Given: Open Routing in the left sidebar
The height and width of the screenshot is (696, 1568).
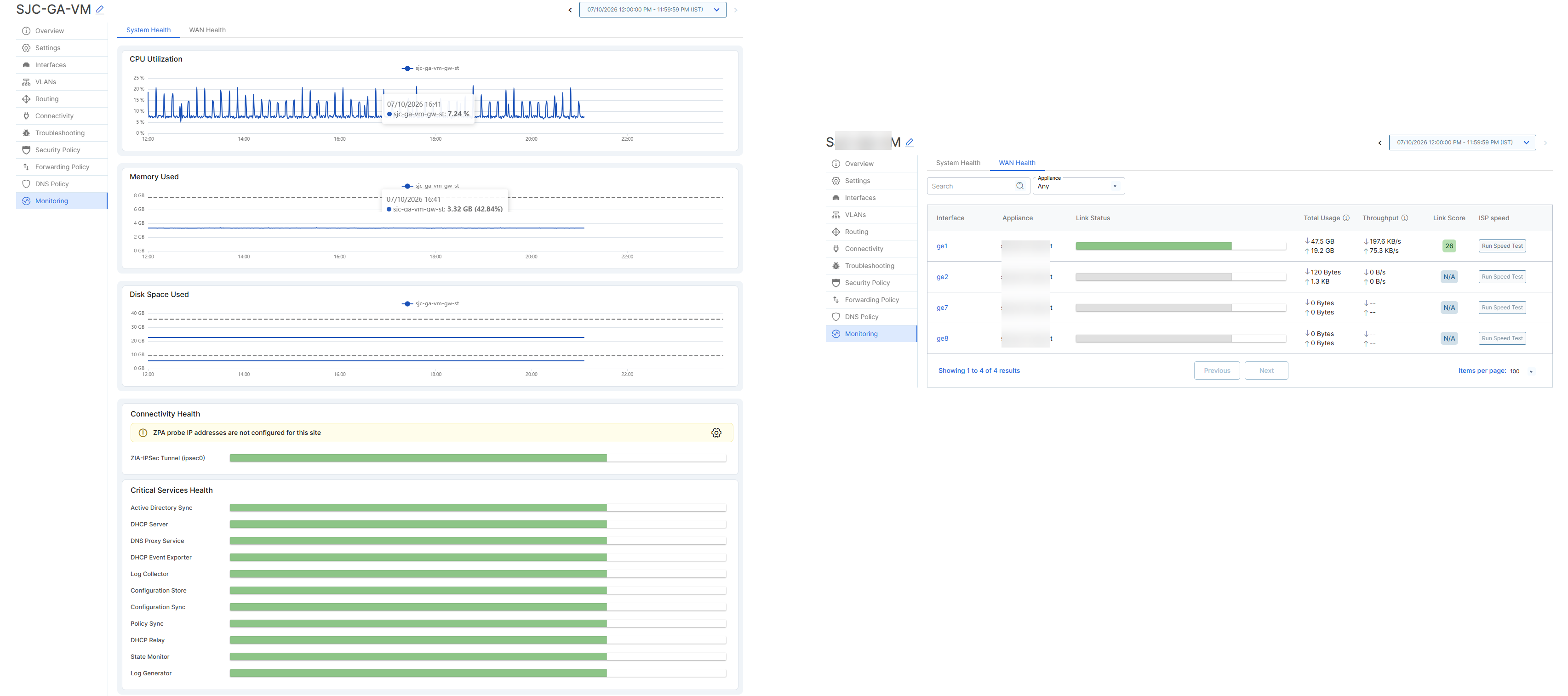Looking at the screenshot, I should click(62, 99).
